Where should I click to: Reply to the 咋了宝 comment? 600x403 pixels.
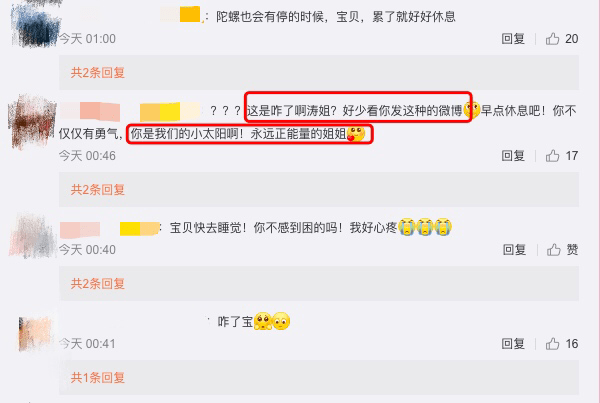click(513, 344)
